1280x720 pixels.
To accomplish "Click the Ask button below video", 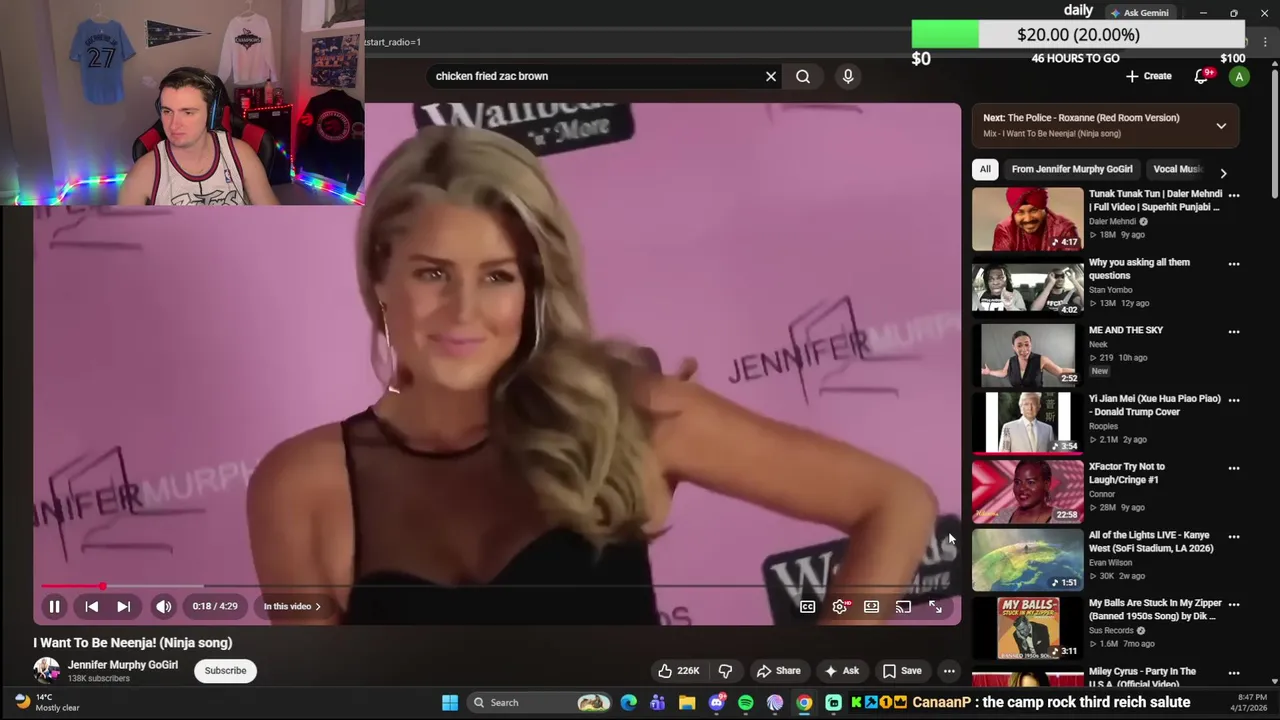I will click(841, 671).
